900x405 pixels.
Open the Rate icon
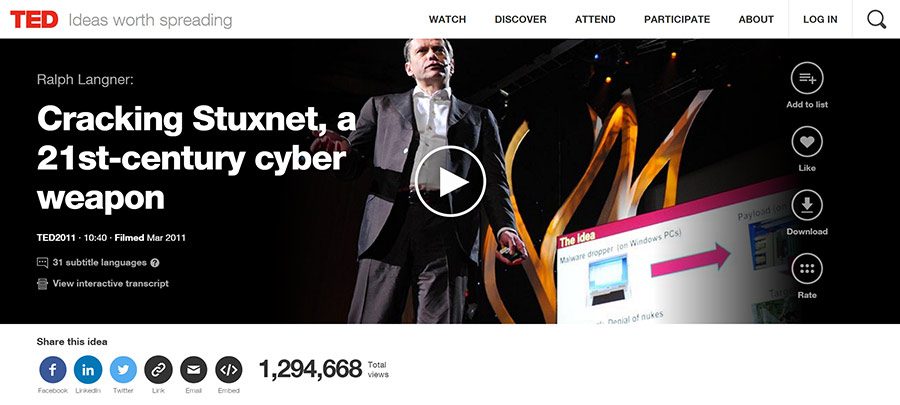807,269
